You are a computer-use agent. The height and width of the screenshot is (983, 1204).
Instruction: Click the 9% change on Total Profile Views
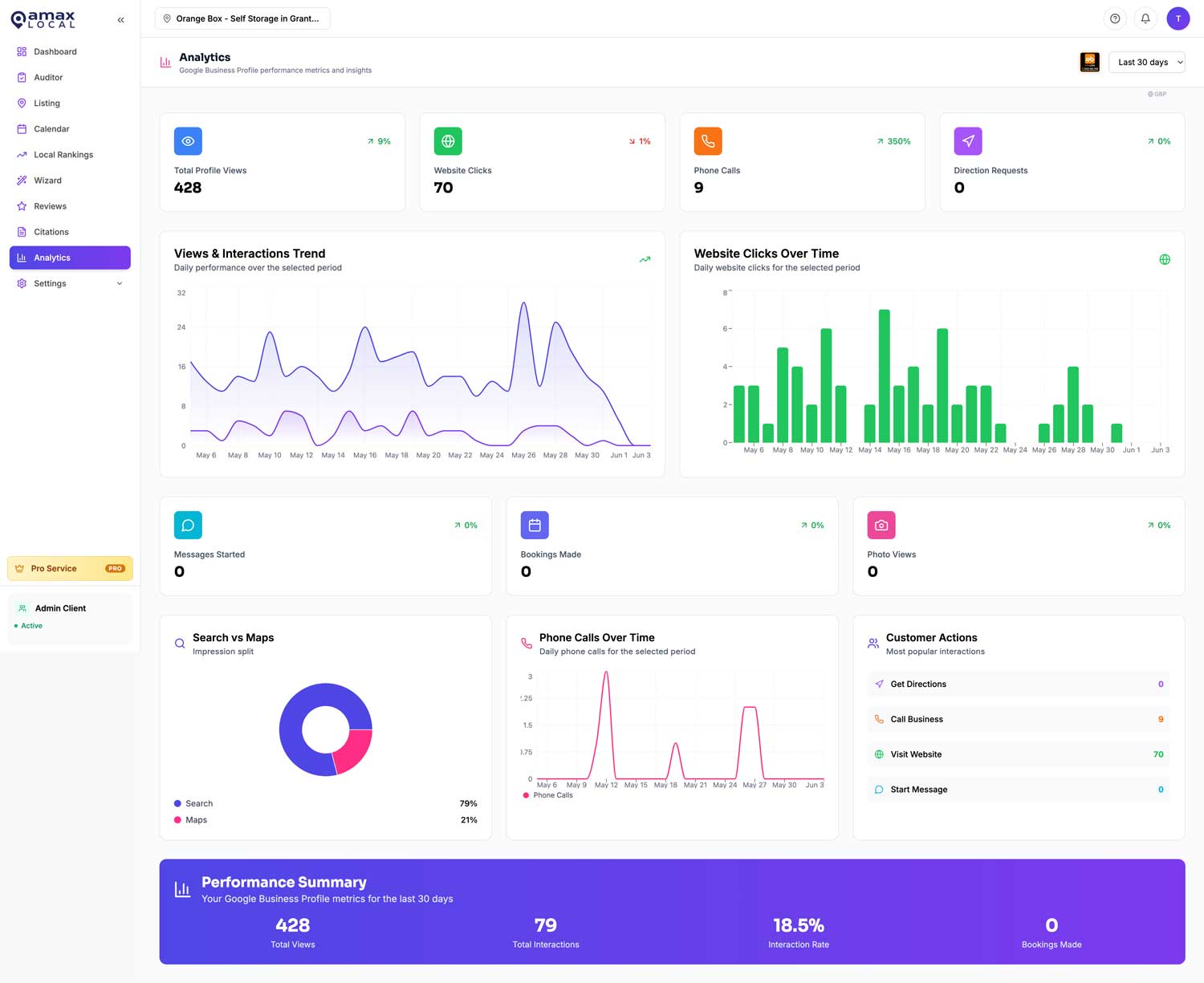[x=379, y=141]
